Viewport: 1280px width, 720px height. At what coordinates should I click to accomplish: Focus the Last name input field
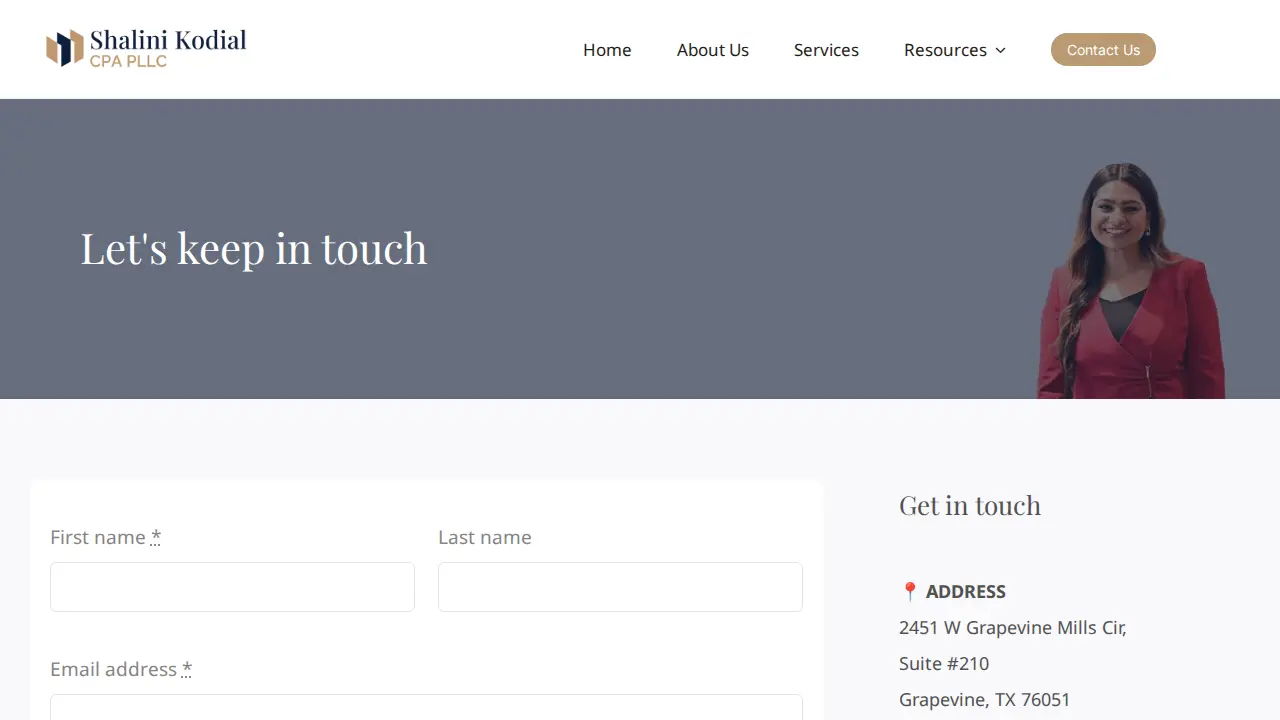pos(620,587)
